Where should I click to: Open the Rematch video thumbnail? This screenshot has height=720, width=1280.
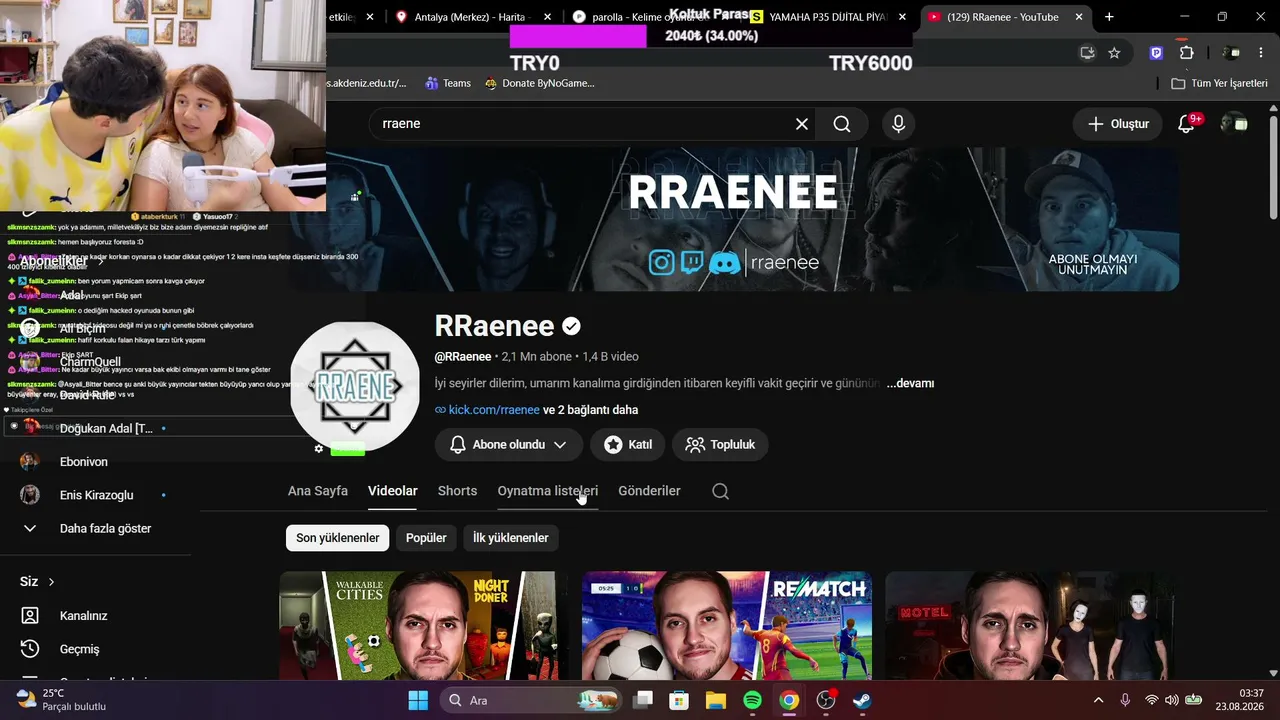coord(727,626)
